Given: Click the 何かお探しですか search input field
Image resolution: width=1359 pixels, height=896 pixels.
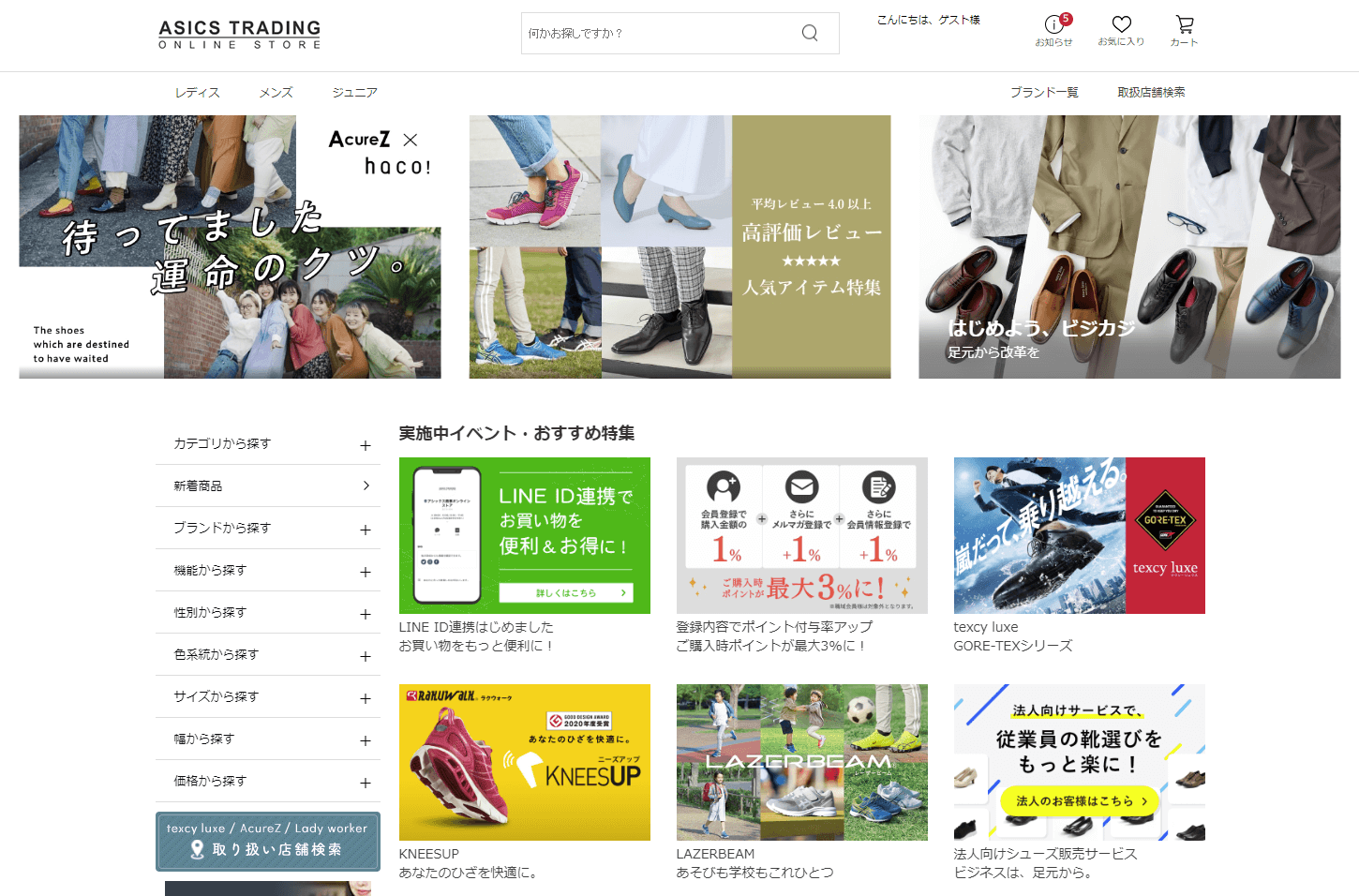Looking at the screenshot, I should pyautogui.click(x=656, y=34).
